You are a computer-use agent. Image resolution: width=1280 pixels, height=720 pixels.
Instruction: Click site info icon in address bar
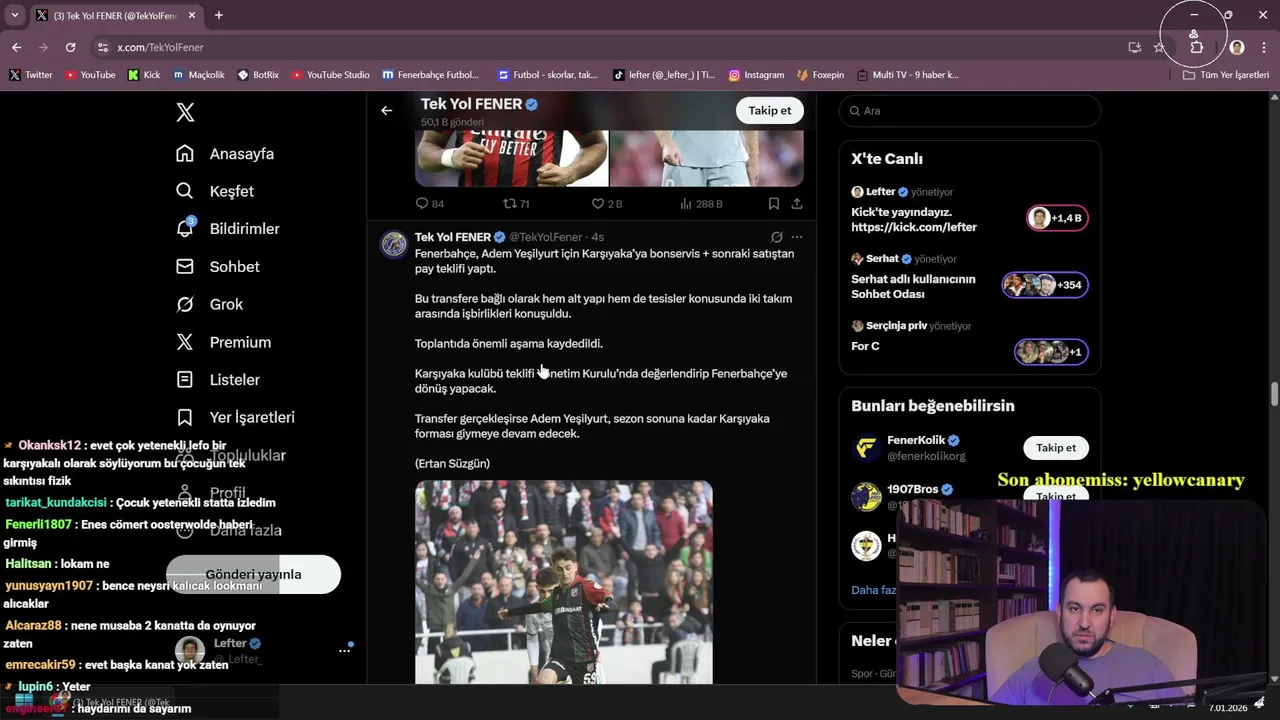coord(102,47)
